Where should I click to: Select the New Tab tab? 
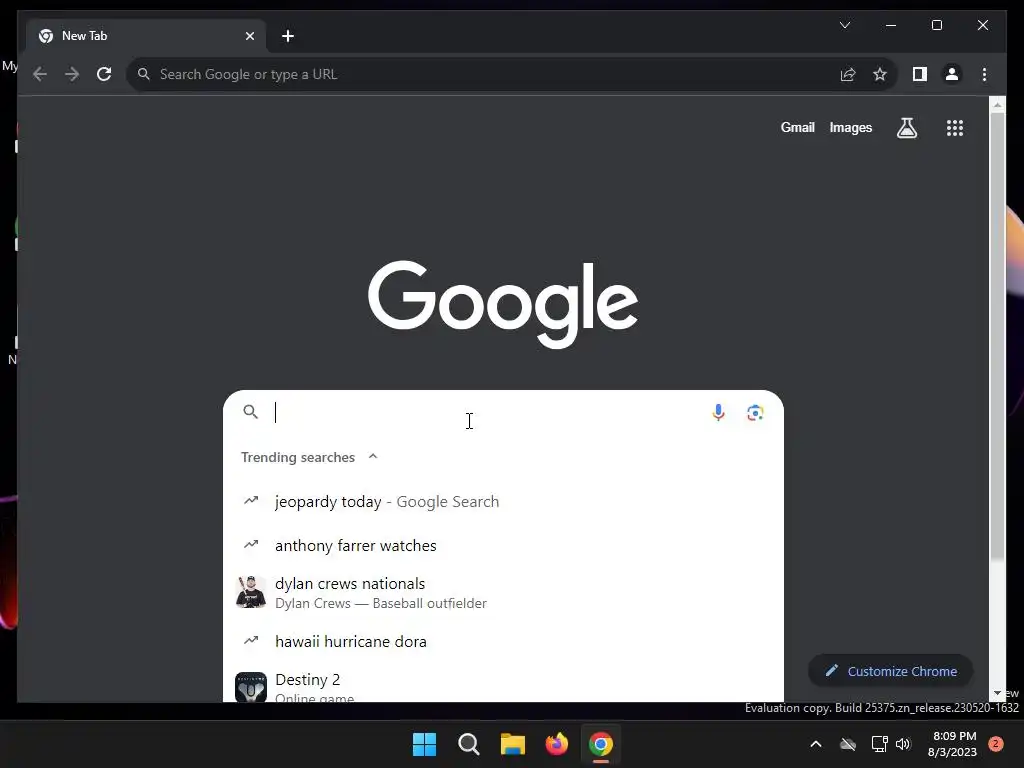click(x=146, y=36)
